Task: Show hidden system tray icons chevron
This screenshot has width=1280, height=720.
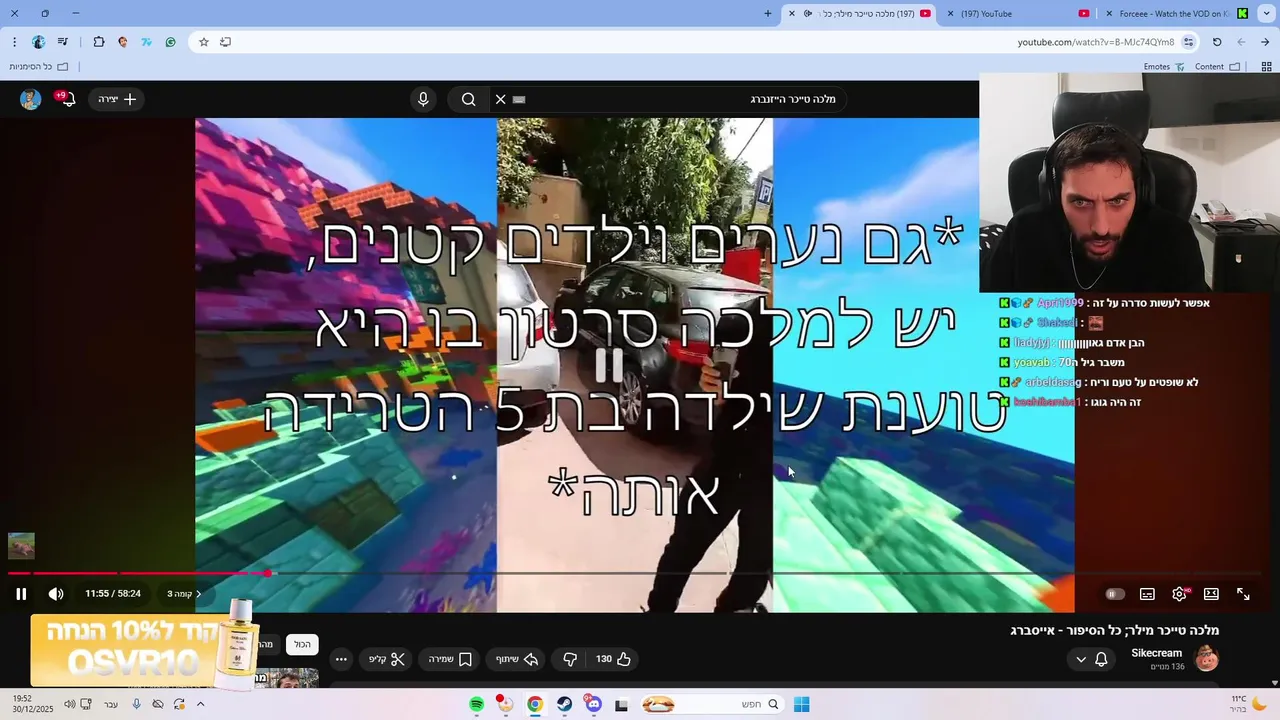Action: click(x=200, y=704)
